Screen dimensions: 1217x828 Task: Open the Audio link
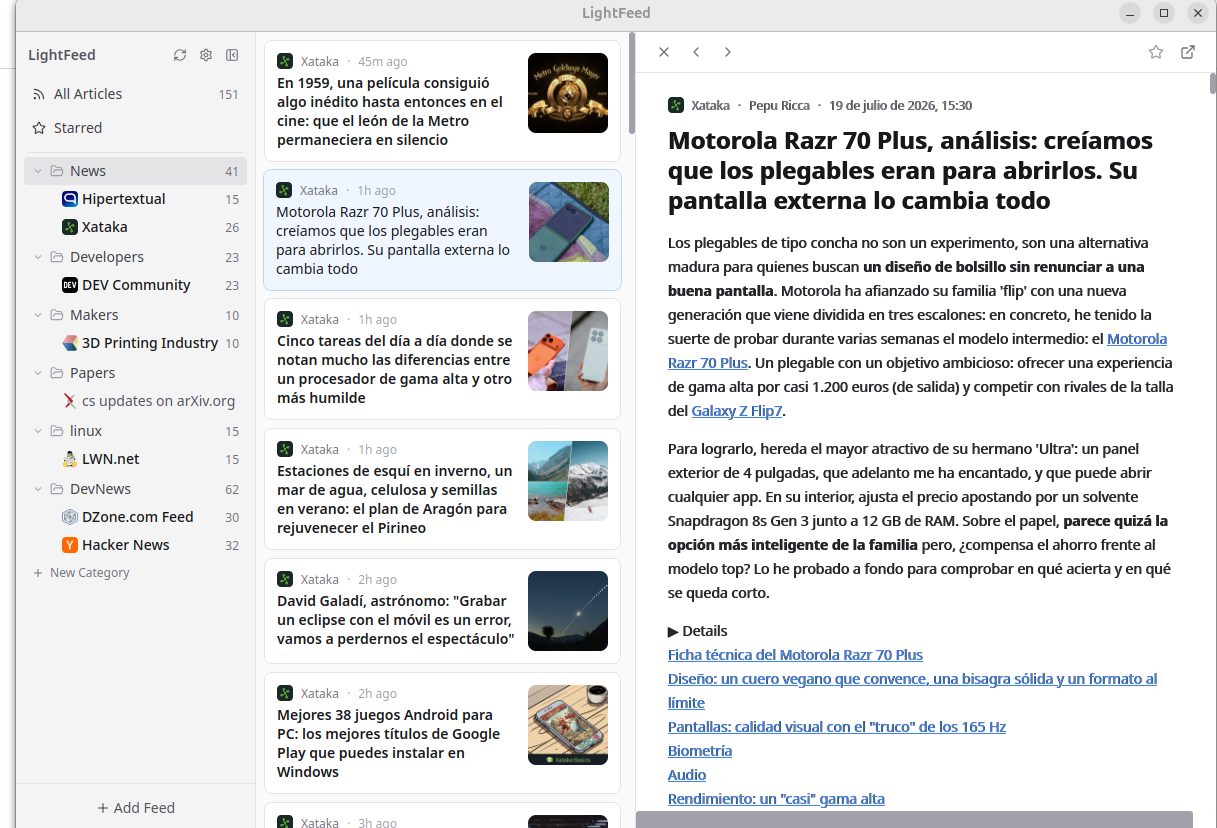pyautogui.click(x=687, y=775)
